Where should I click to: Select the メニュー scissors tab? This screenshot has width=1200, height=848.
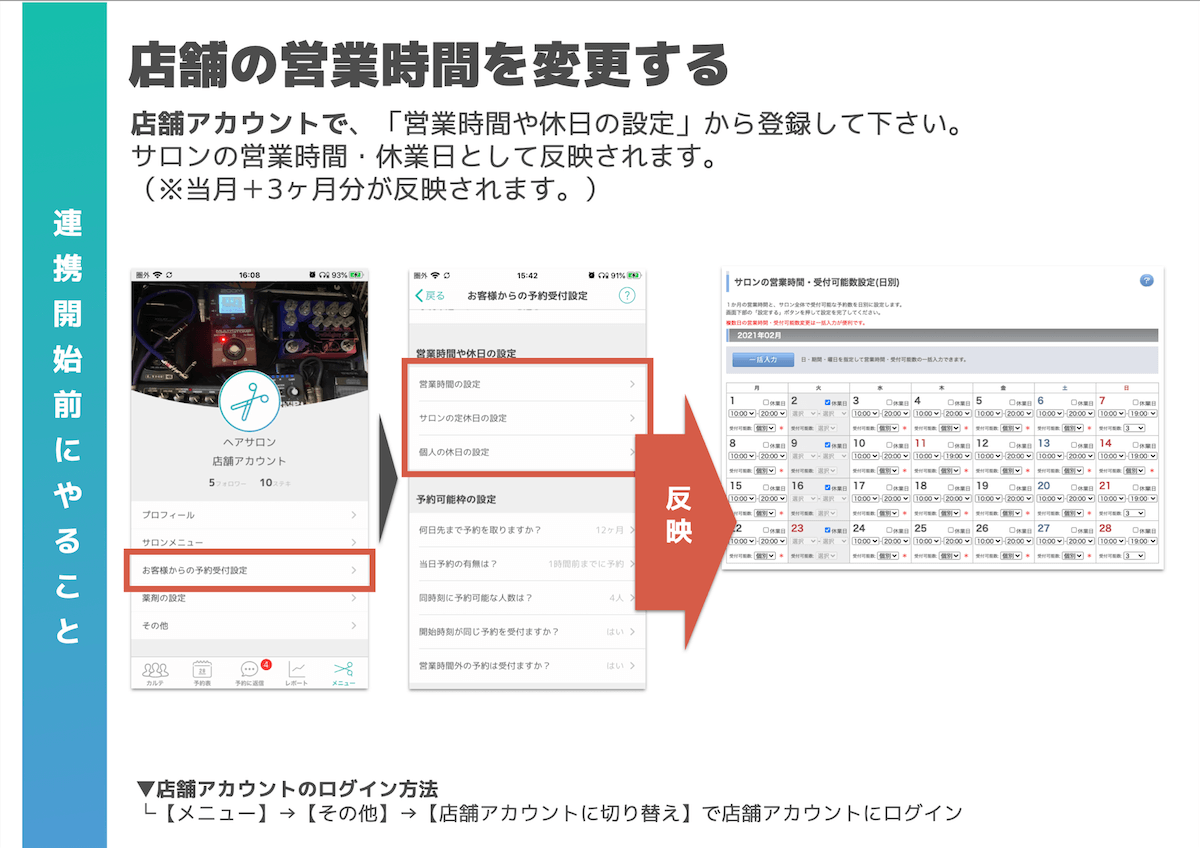343,672
